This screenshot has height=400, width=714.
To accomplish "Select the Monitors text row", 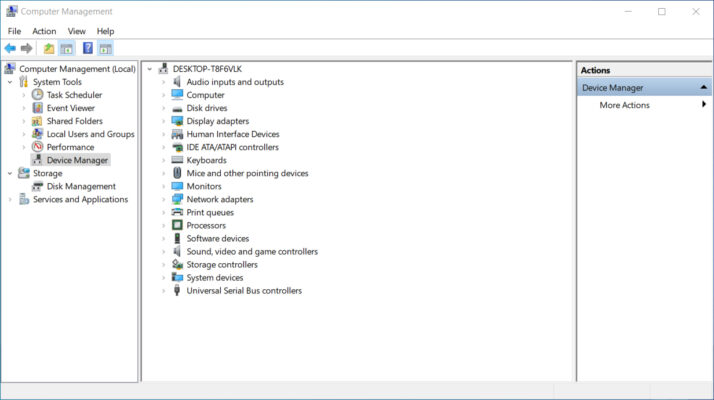I will [x=204, y=186].
